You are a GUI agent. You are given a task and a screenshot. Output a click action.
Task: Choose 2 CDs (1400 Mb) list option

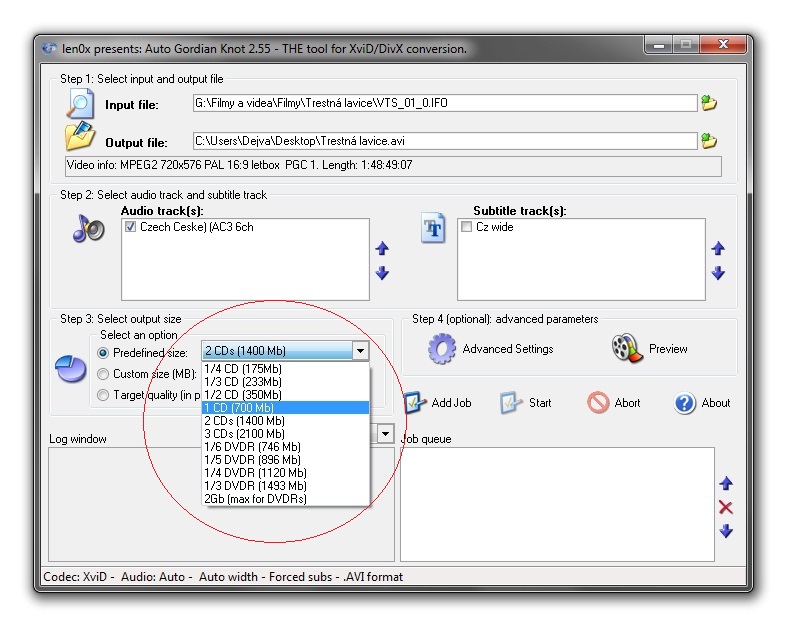[x=286, y=421]
